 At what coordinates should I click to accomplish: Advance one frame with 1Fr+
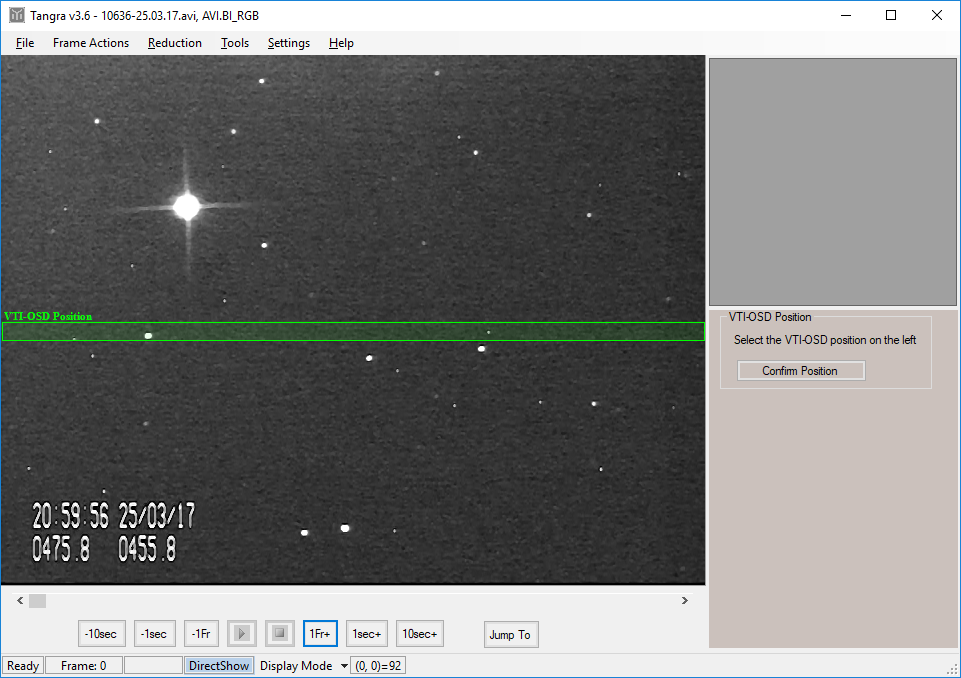320,634
